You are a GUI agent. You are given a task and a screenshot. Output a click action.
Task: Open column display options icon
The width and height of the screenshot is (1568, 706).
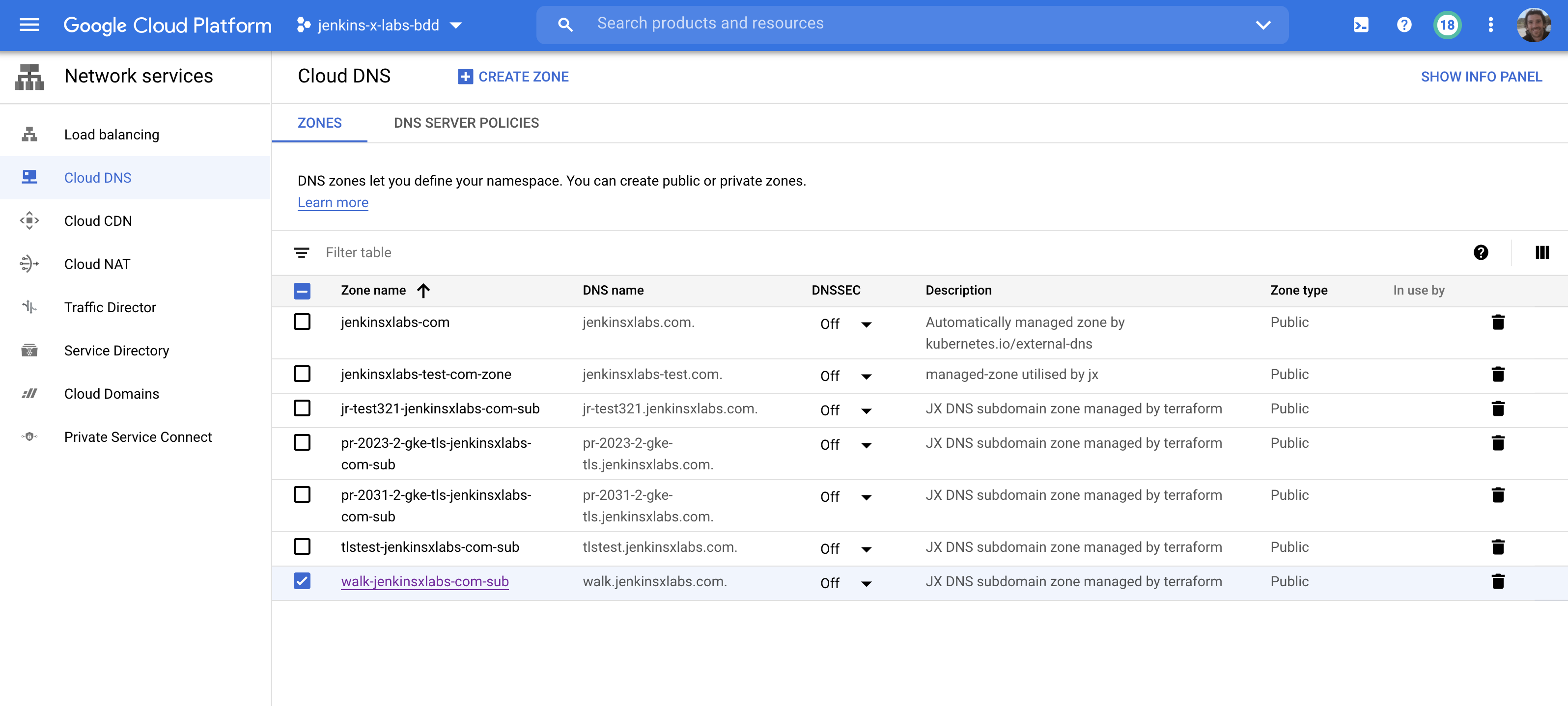click(1541, 252)
